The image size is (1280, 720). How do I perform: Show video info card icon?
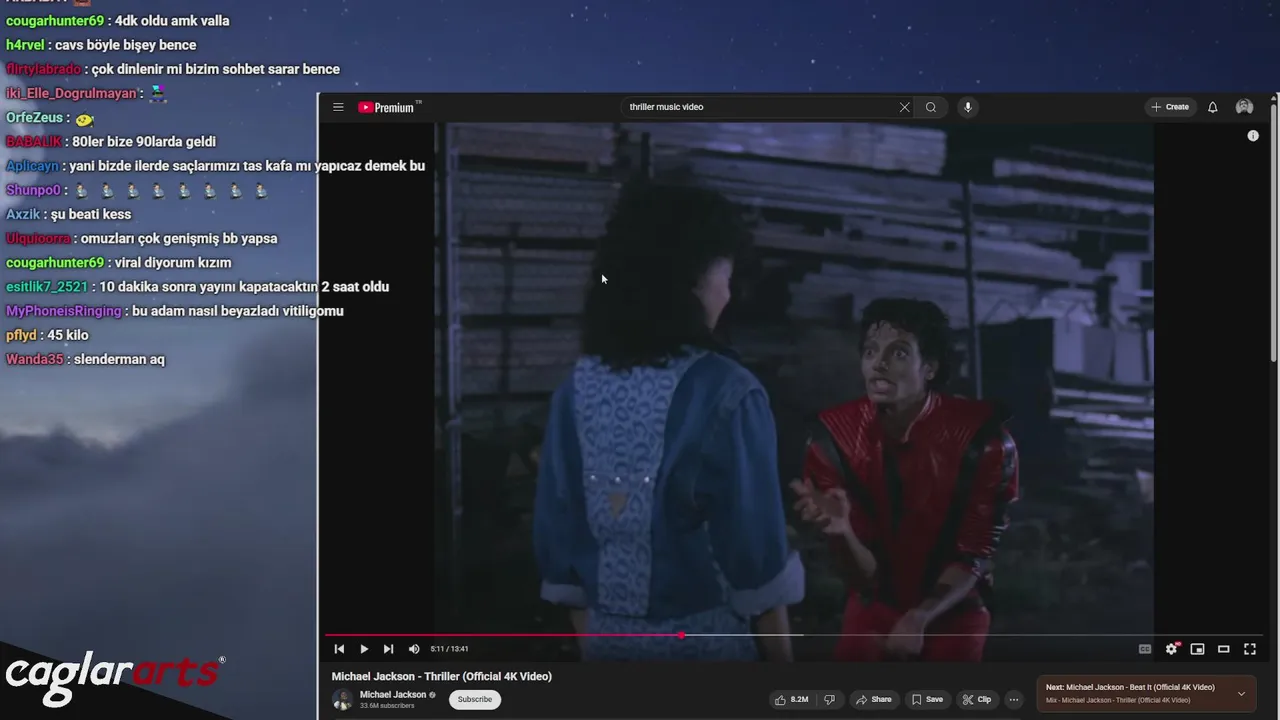(1253, 135)
